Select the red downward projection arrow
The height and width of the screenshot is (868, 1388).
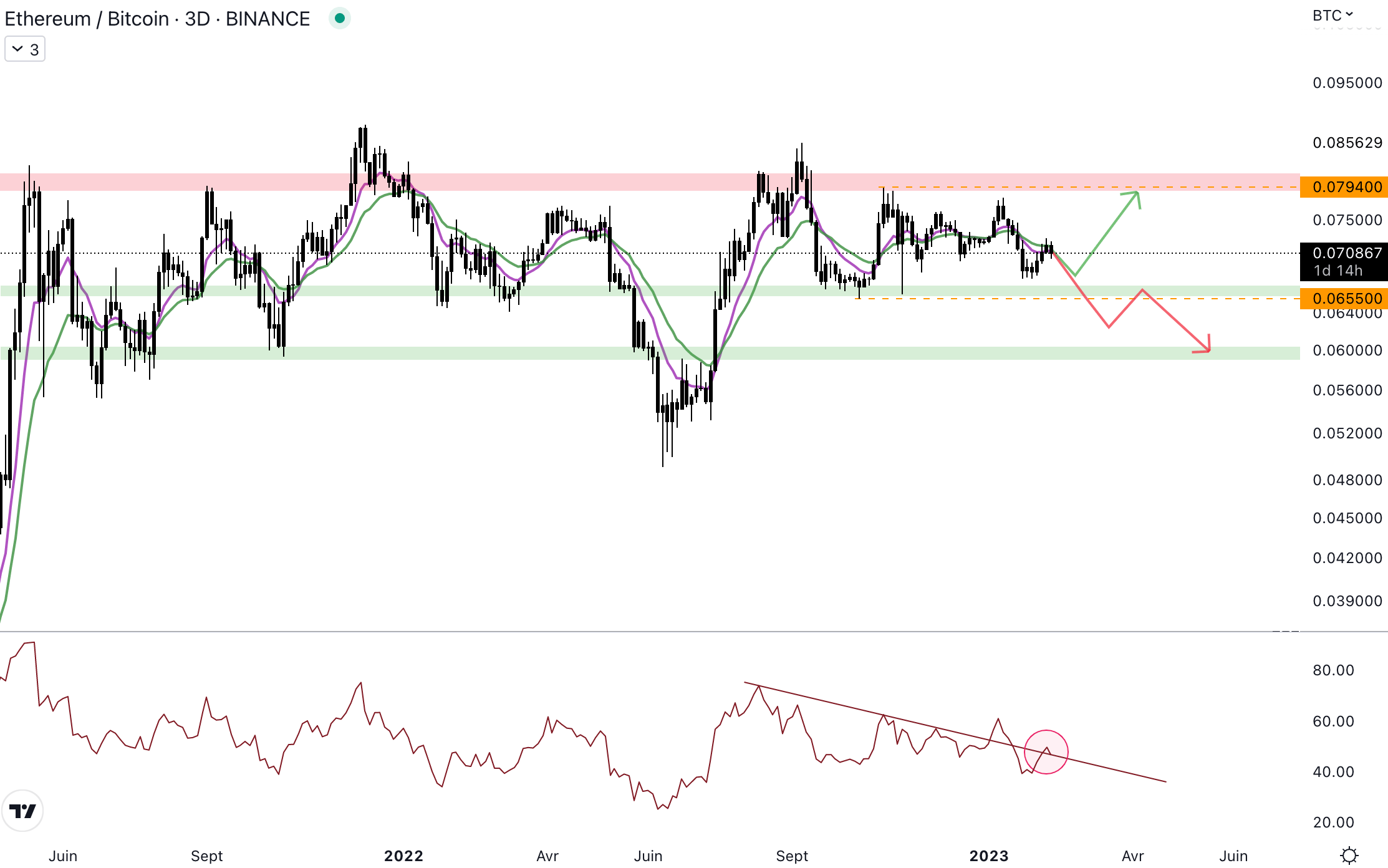click(x=1175, y=321)
